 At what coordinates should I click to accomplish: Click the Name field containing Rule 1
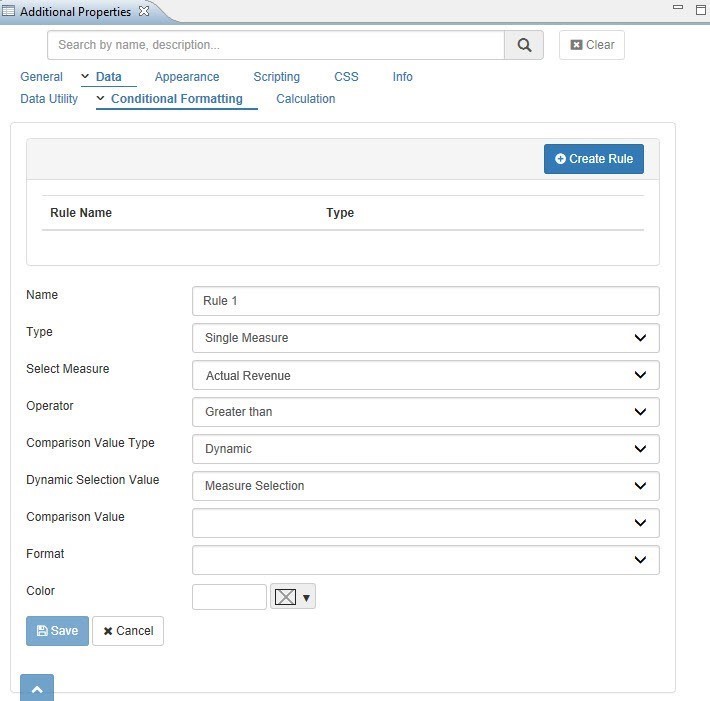(425, 301)
